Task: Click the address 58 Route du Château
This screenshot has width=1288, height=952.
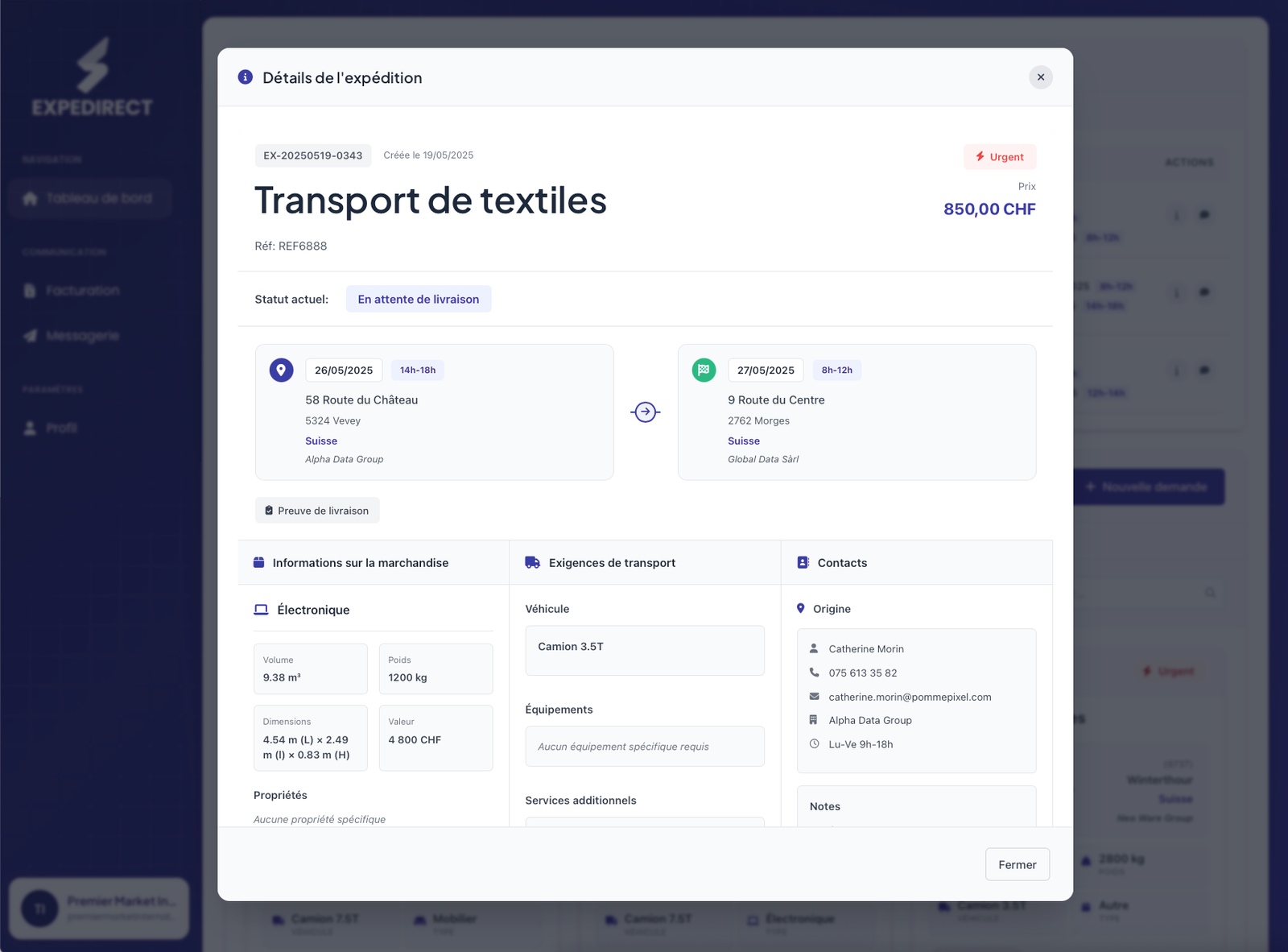Action: (361, 400)
